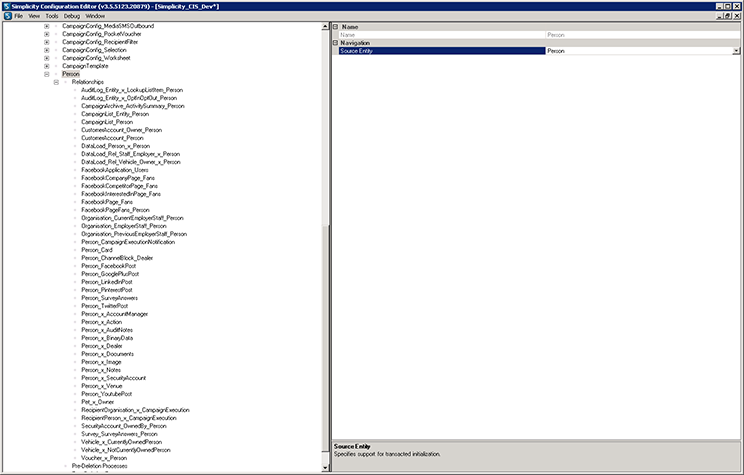Collapse the Navigation property category
744x475 pixels.
[335, 42]
